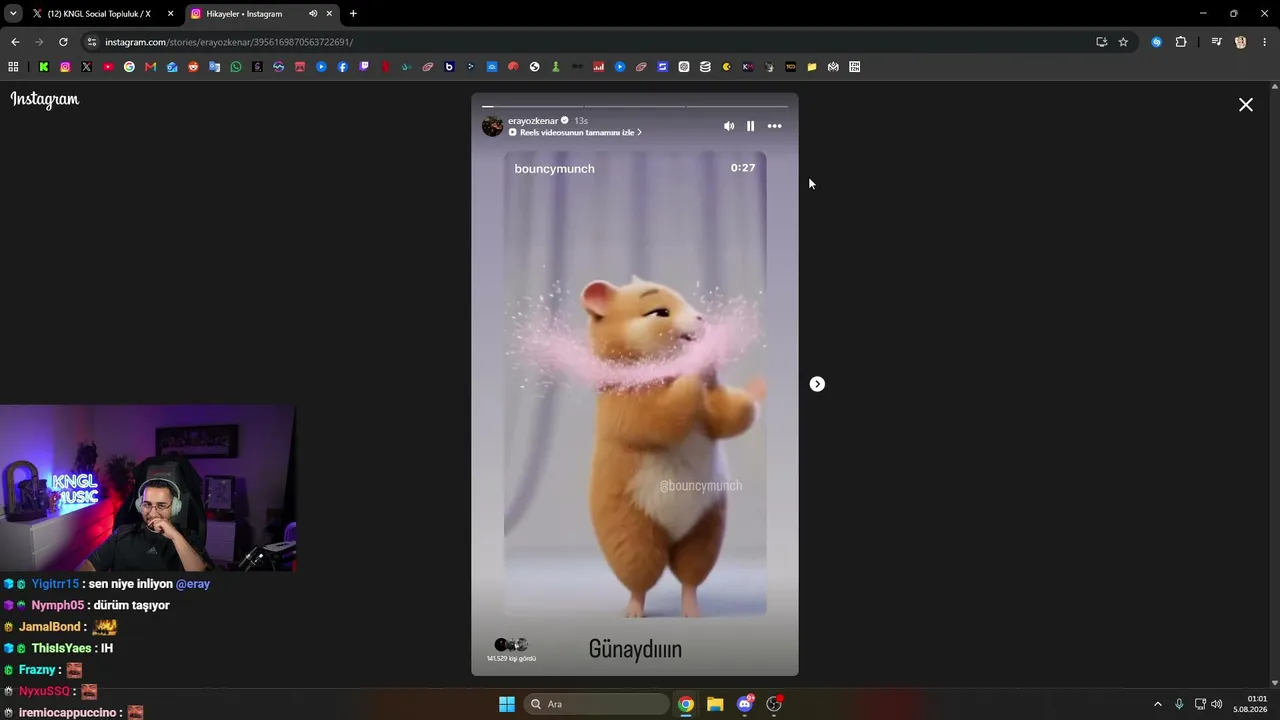Go to the next story arrow
The image size is (1280, 720).
[x=817, y=384]
